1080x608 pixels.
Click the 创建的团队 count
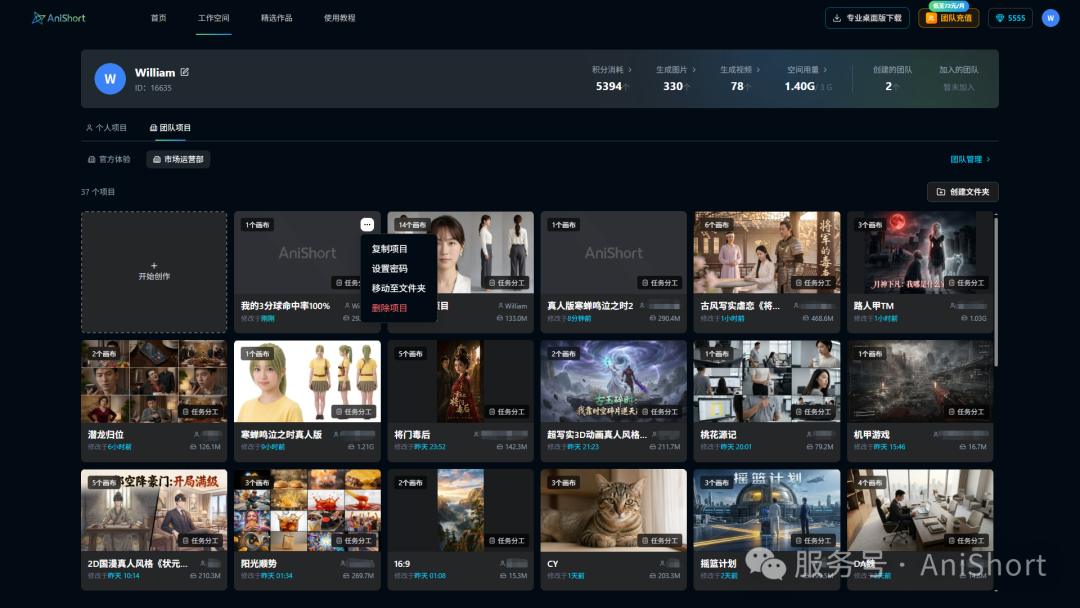892,87
